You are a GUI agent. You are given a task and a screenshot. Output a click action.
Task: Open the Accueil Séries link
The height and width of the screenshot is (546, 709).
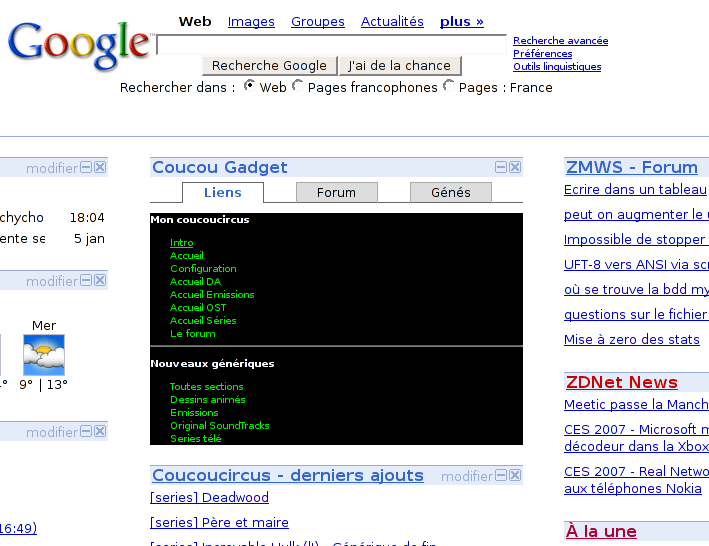[203, 320]
